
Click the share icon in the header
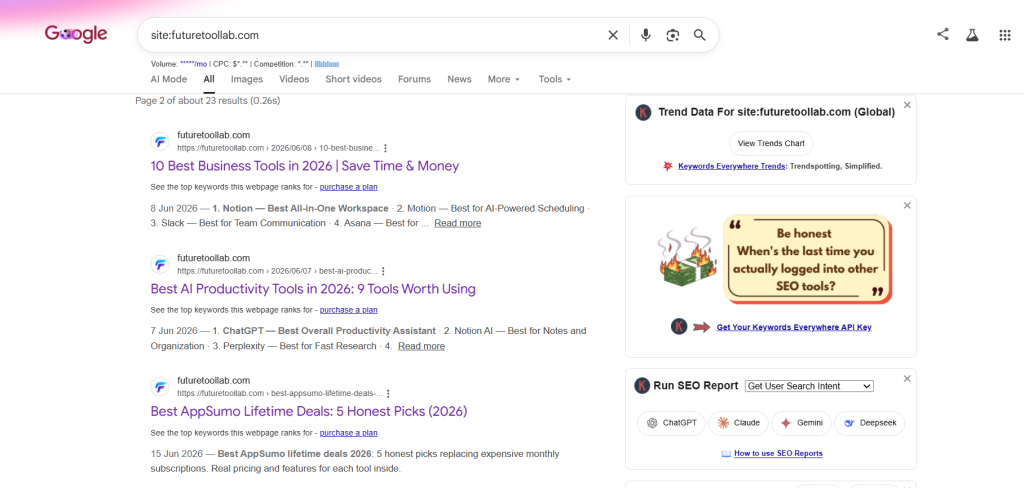[x=942, y=35]
